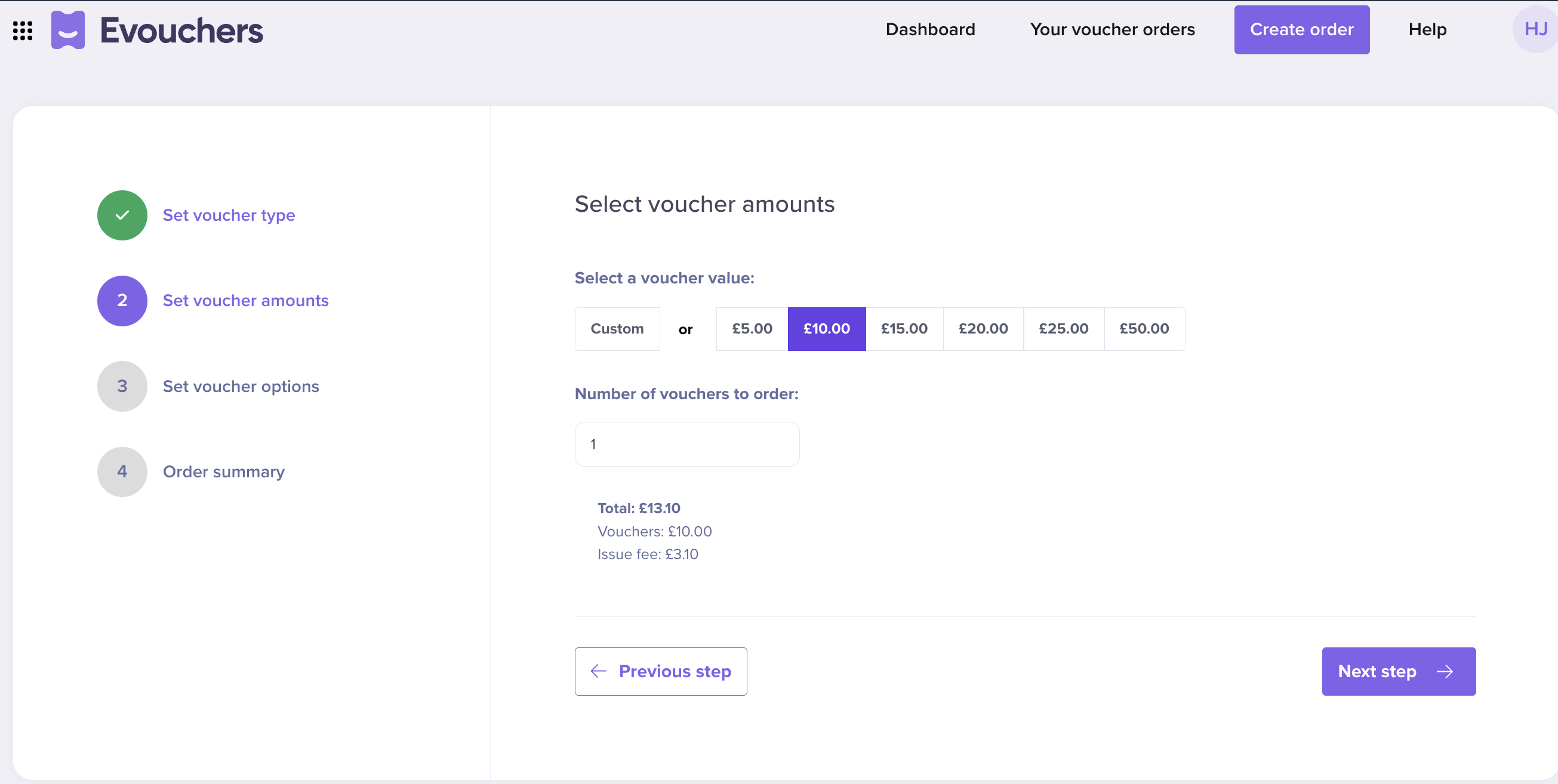
Task: Focus the number of vouchers input field
Action: pos(686,445)
